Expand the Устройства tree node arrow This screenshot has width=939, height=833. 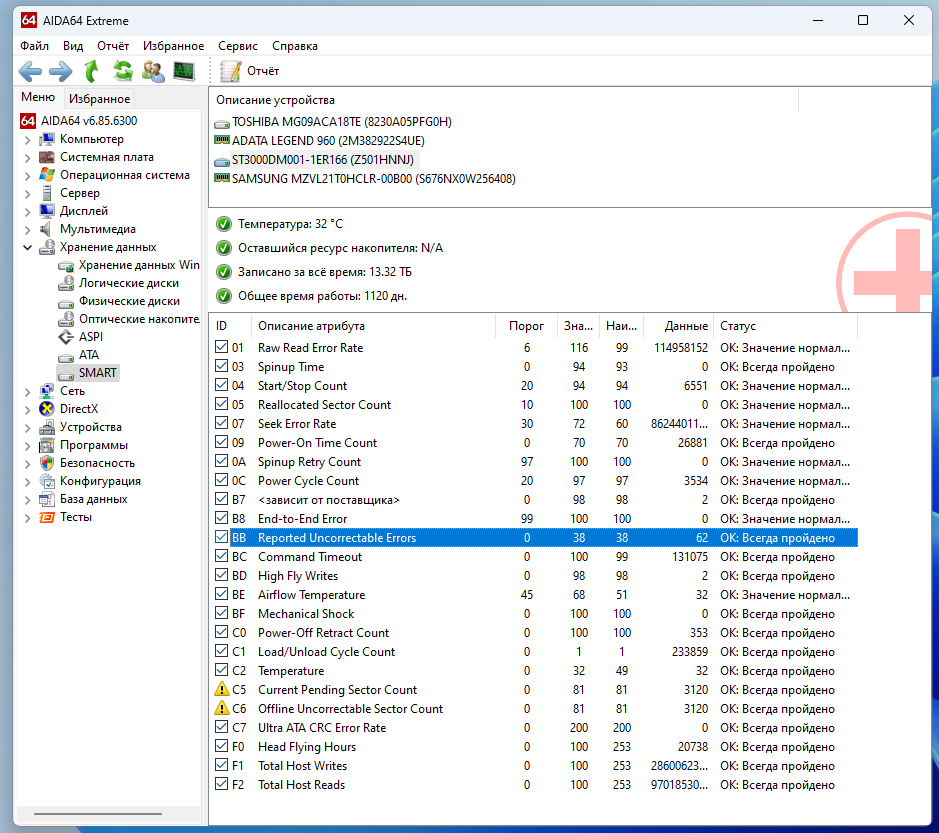(x=28, y=428)
